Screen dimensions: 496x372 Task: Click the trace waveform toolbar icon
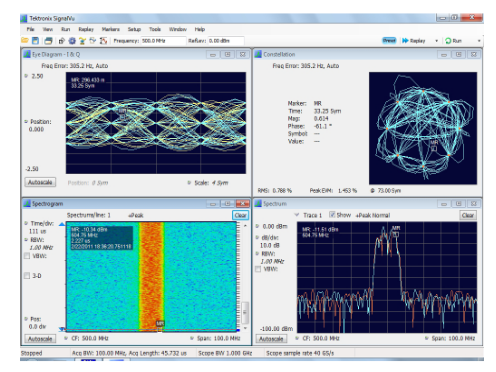(103, 41)
